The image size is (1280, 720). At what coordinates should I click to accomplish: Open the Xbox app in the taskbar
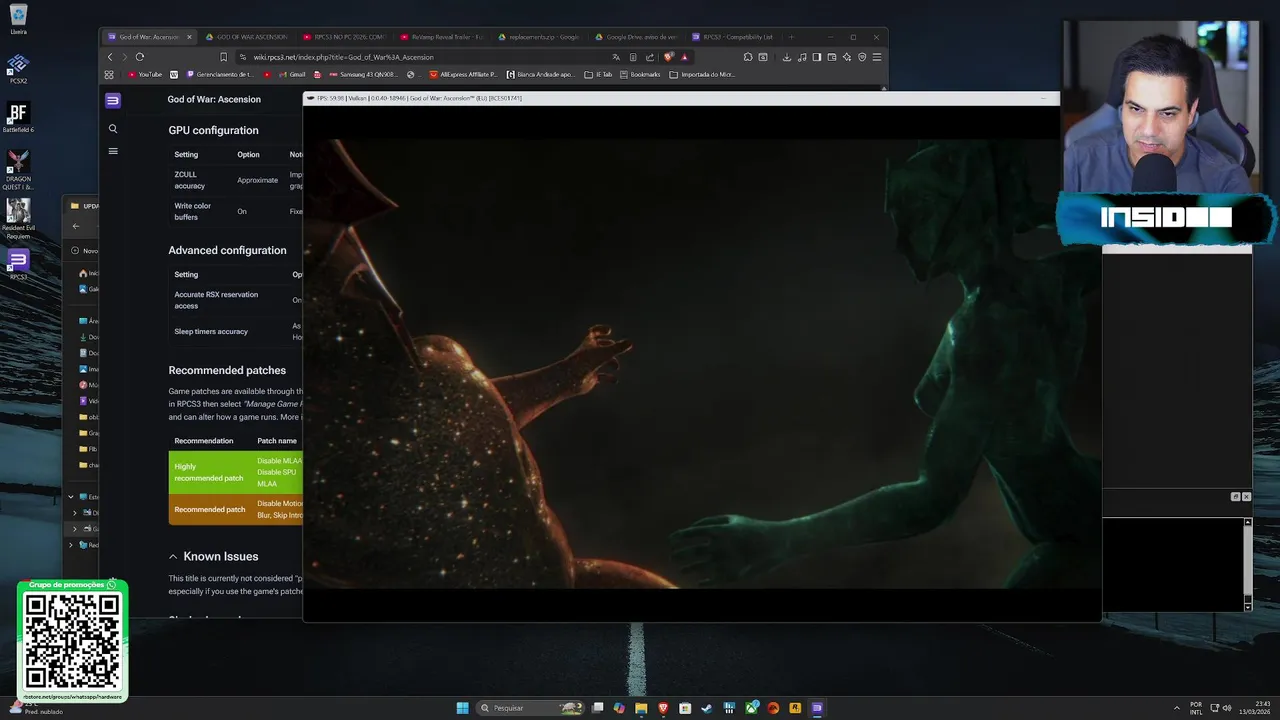tap(751, 708)
